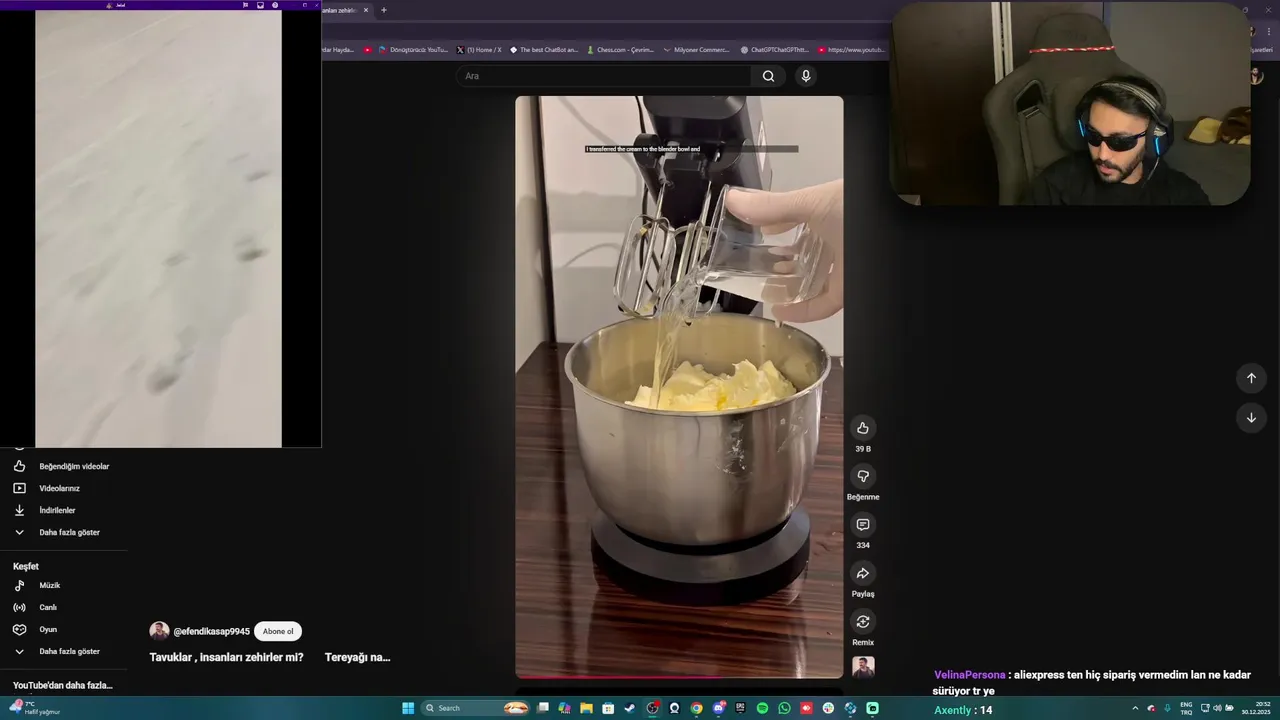Open the https://www.youtub... bookmark
This screenshot has width=1280, height=720.
(851, 49)
